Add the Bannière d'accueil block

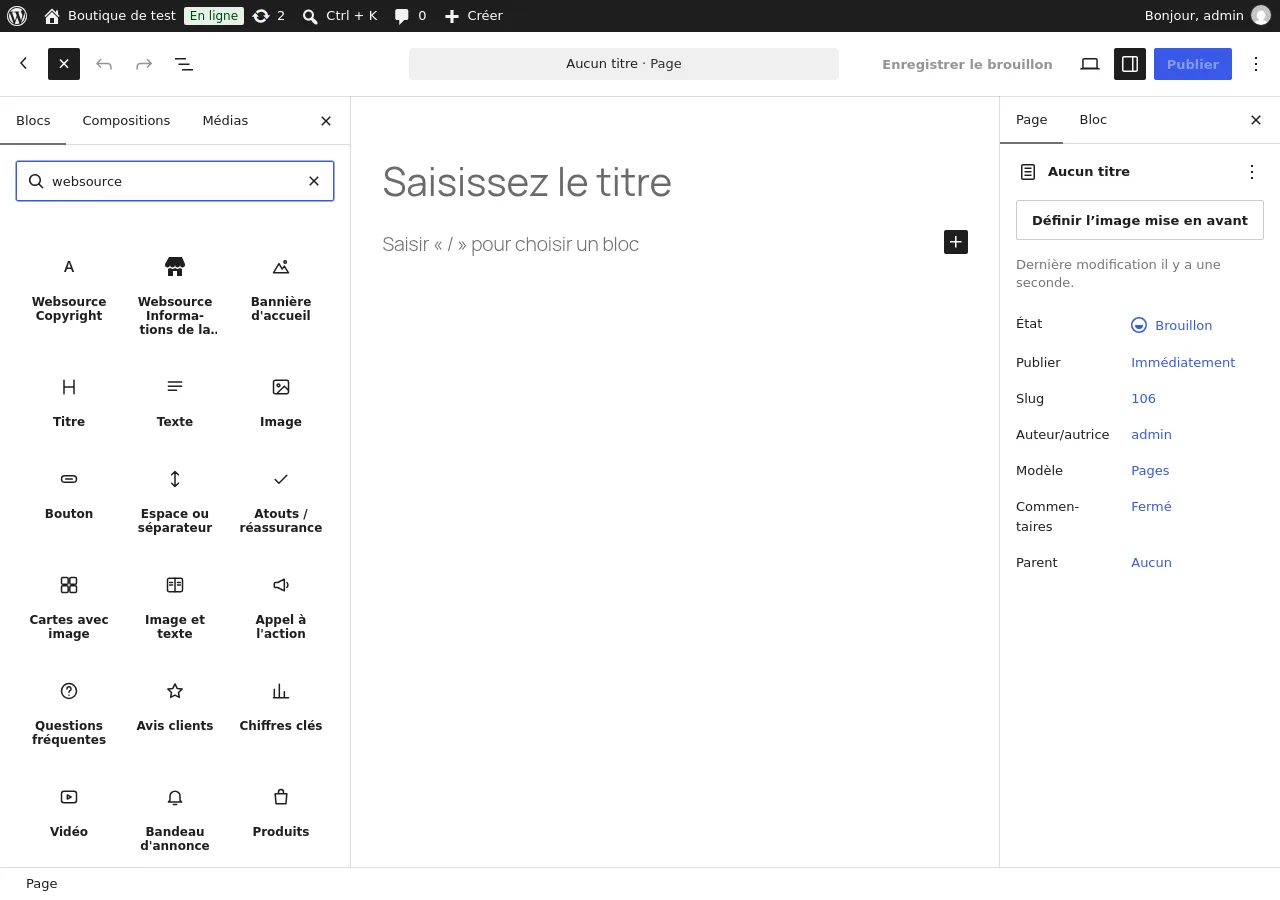(281, 288)
